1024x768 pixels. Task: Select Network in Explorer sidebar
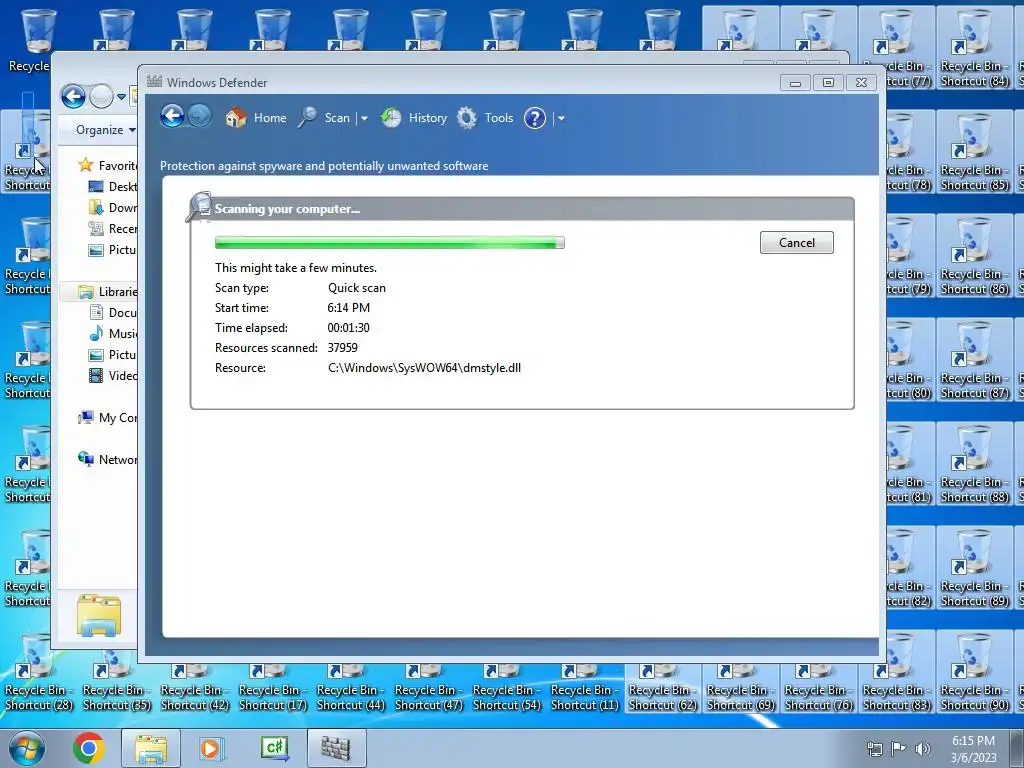pyautogui.click(x=107, y=459)
